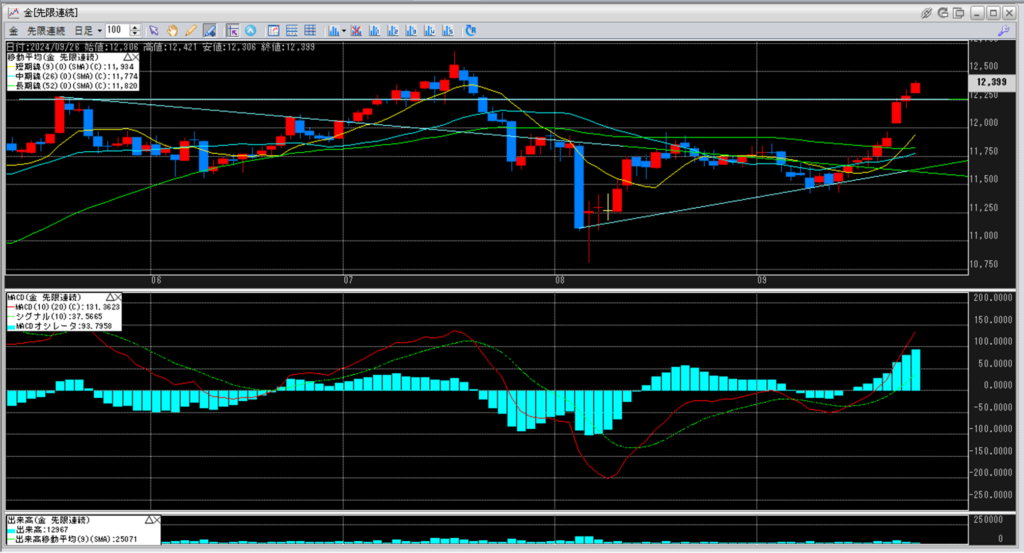Click the duplicate-window icon in title bar

pos(959,13)
